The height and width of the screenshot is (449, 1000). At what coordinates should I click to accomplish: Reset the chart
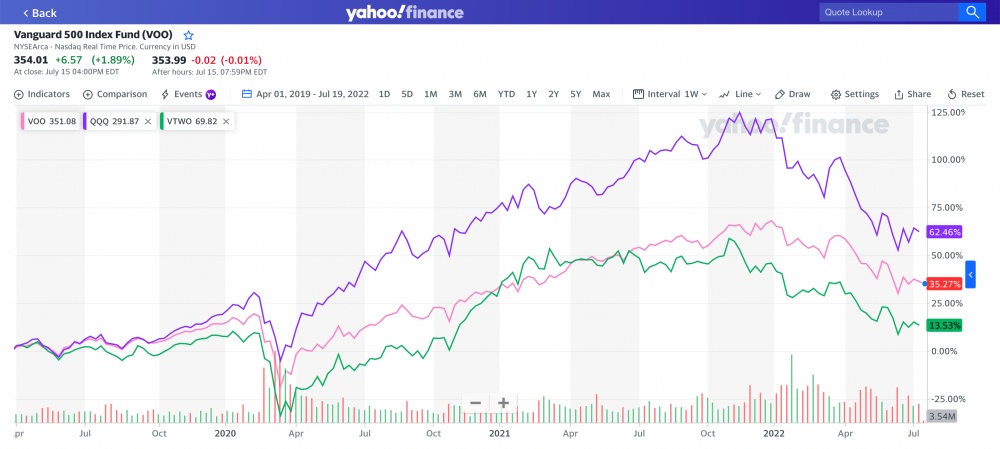pos(966,94)
